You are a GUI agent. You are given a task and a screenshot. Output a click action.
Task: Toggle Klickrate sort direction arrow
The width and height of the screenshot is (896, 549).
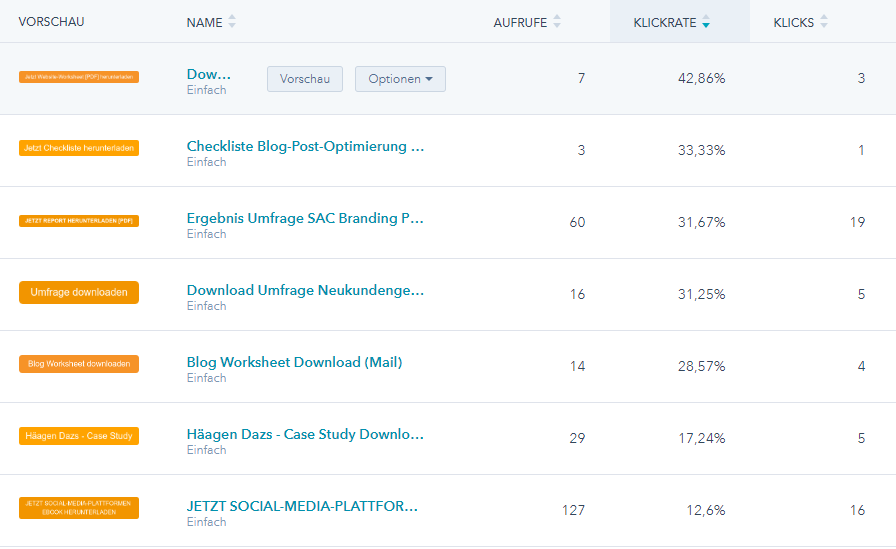click(x=706, y=22)
